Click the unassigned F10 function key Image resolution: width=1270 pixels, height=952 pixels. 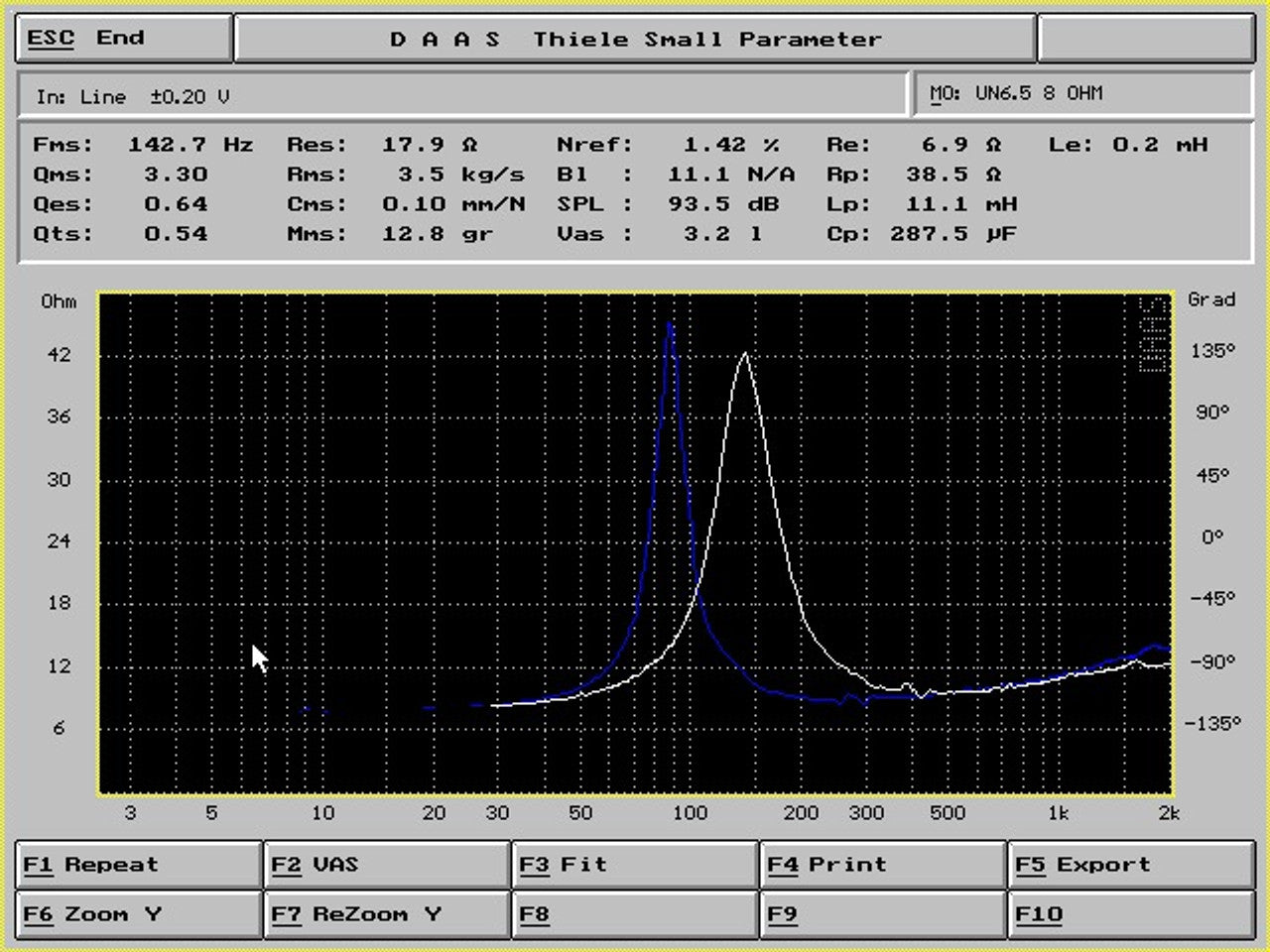(1130, 913)
